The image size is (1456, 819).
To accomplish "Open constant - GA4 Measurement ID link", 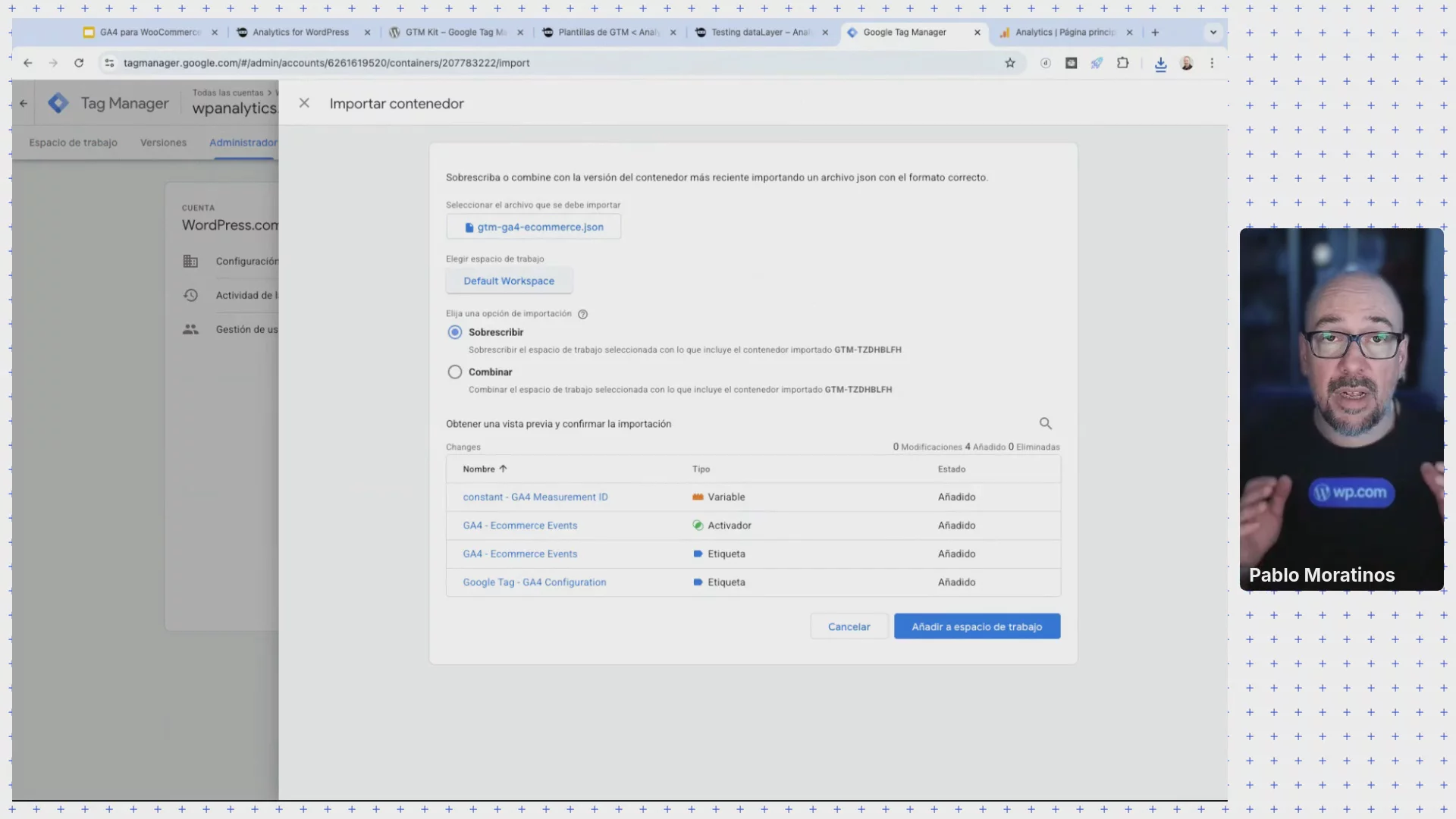I will point(535,497).
